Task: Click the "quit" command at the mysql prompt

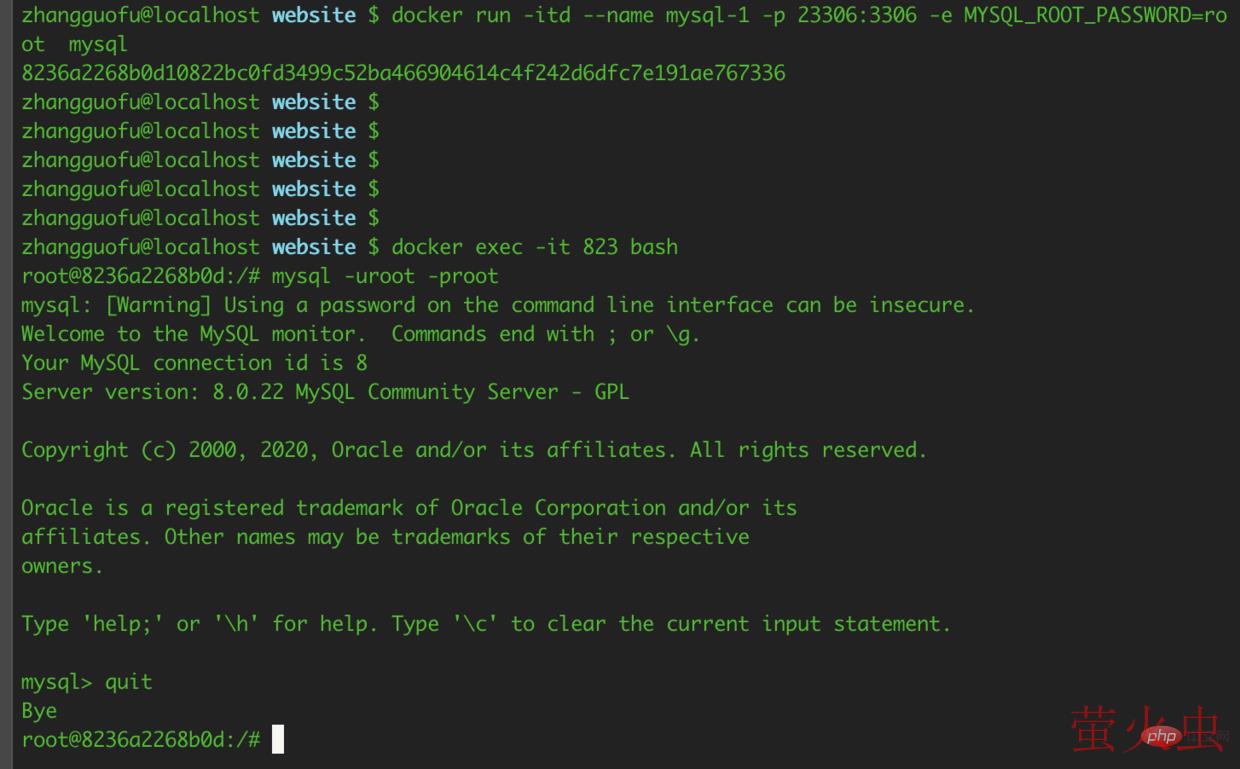Action: tap(128, 682)
